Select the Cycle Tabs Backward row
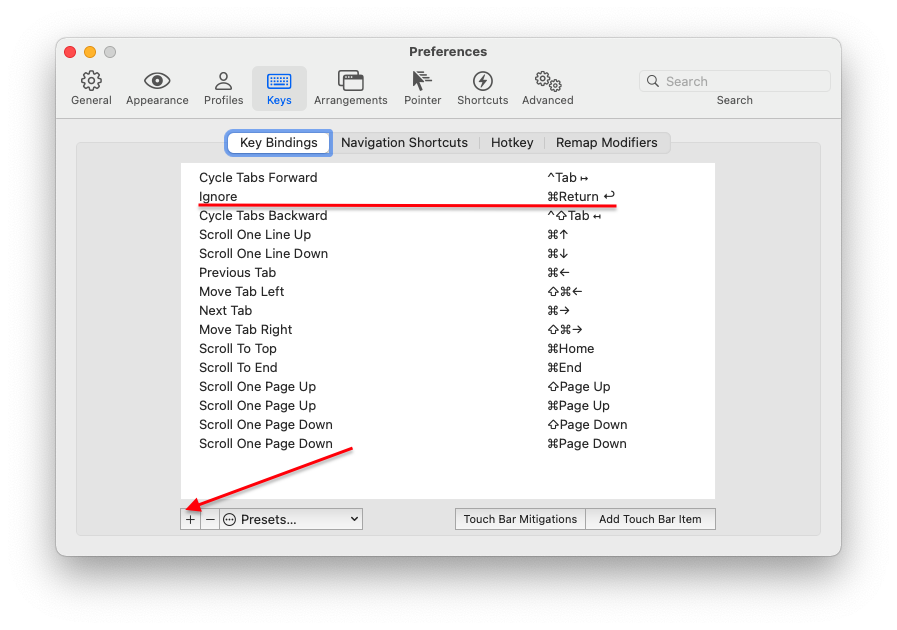Image resolution: width=897 pixels, height=630 pixels. coord(447,216)
